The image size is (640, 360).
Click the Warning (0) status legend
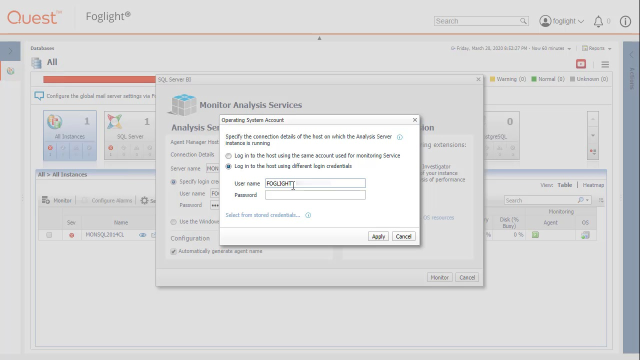coord(508,79)
